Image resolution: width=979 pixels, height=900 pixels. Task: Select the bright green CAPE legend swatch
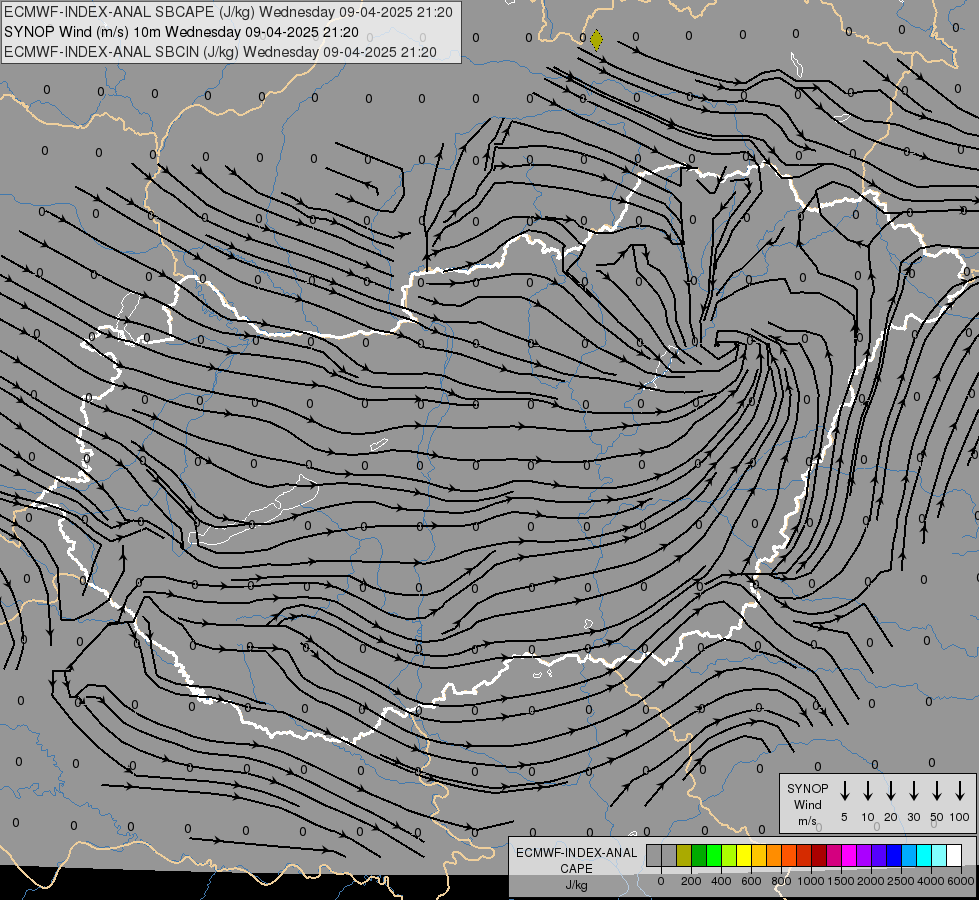point(714,855)
